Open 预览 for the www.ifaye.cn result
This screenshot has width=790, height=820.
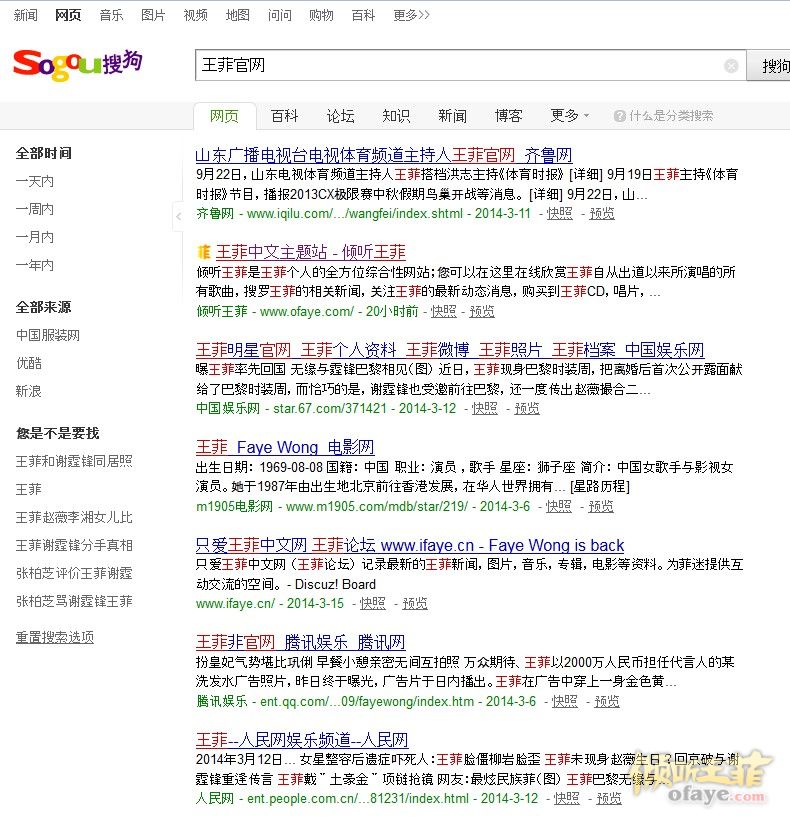point(415,603)
